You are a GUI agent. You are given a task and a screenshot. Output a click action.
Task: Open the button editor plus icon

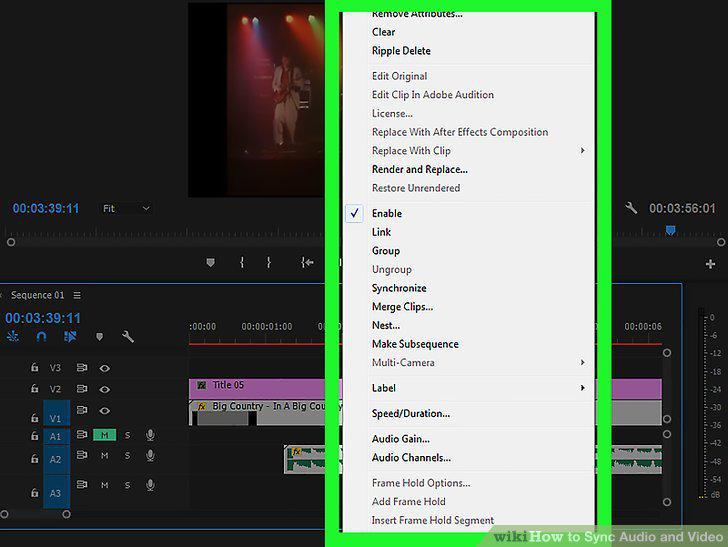click(x=710, y=264)
